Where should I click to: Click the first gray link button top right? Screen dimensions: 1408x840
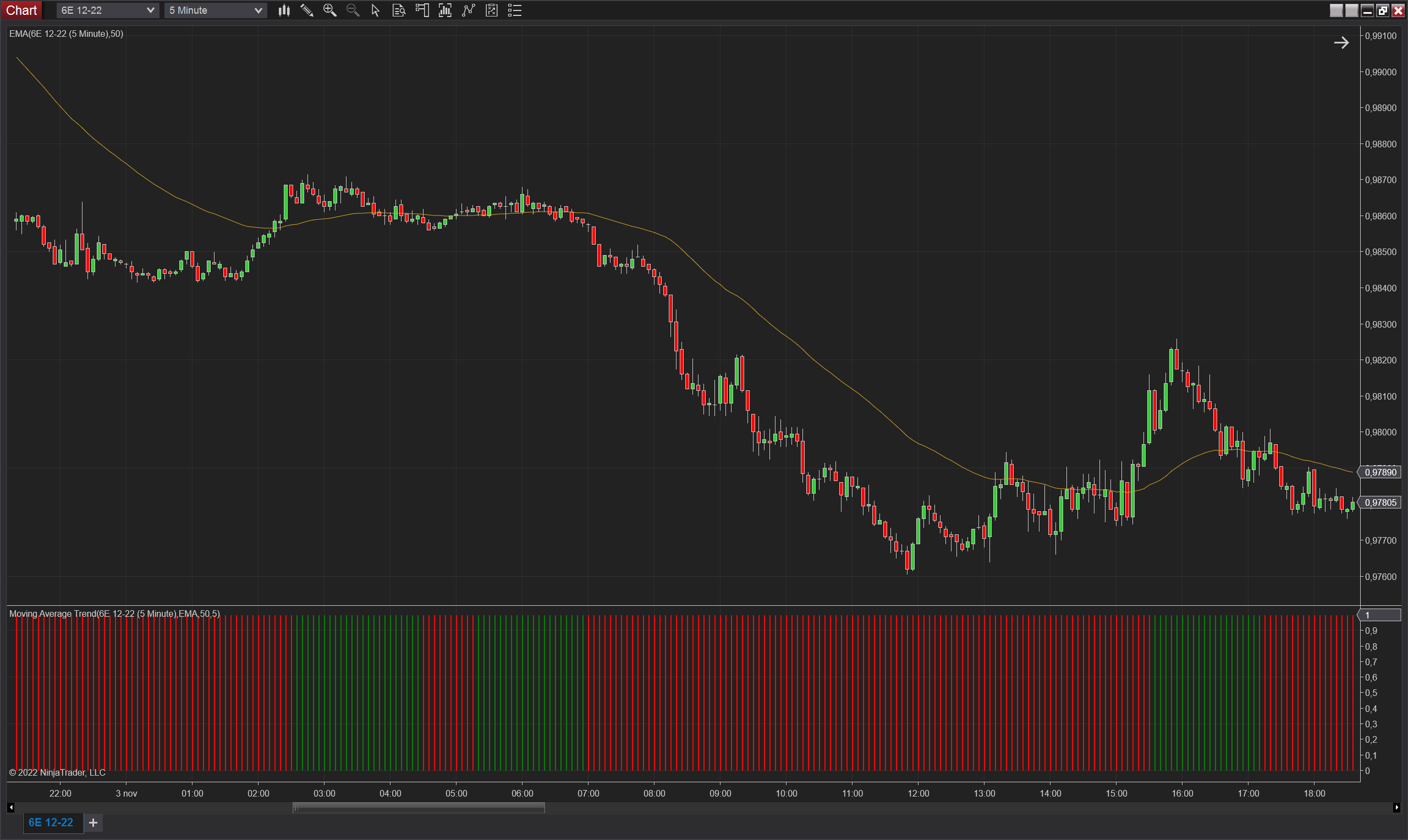click(1336, 10)
